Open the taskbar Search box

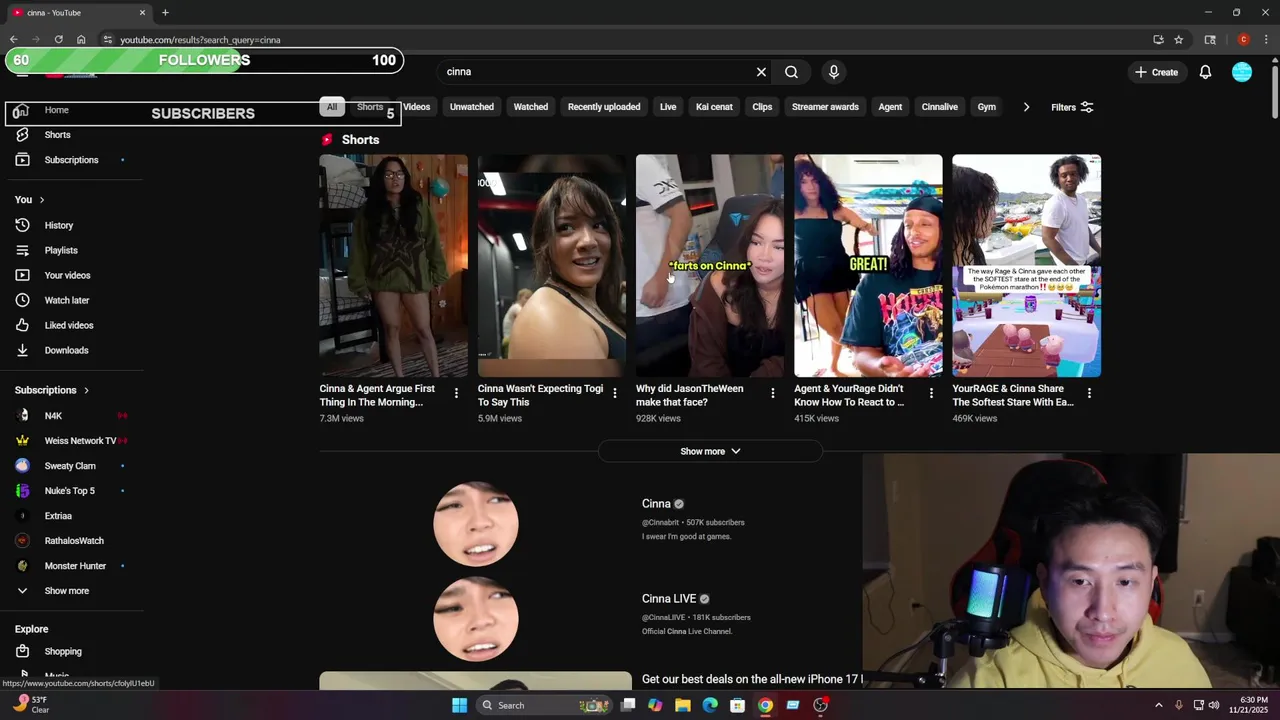point(543,705)
